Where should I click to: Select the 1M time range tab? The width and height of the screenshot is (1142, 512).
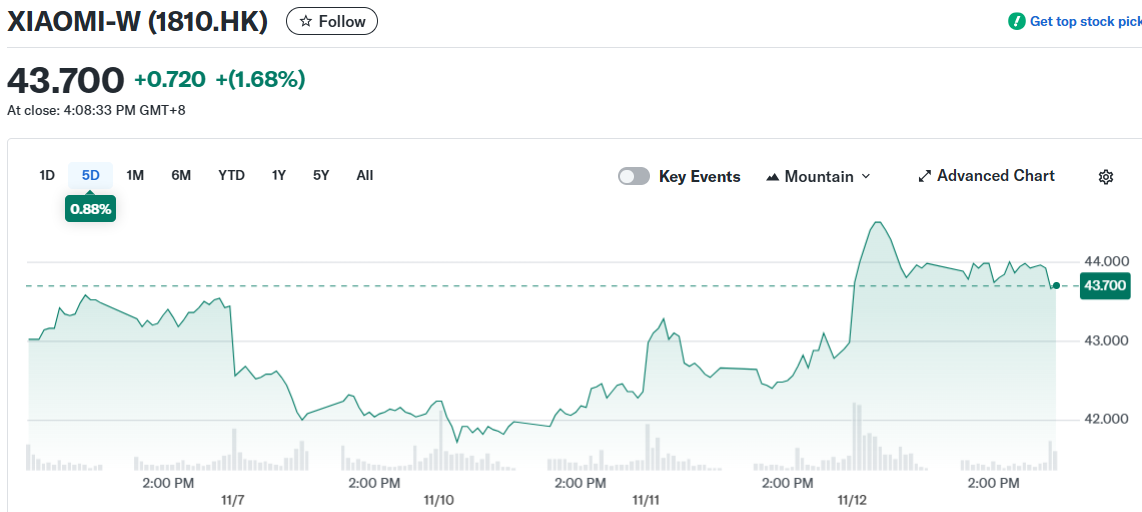135,175
